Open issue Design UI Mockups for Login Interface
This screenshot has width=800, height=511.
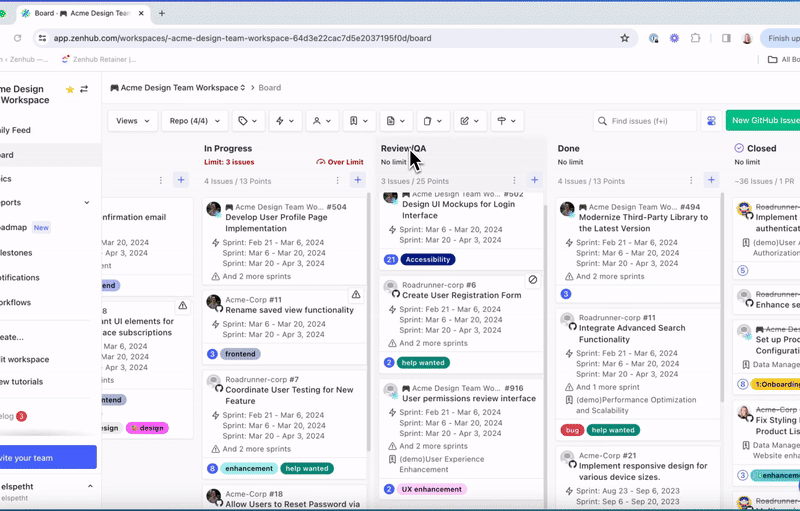[x=458, y=210]
